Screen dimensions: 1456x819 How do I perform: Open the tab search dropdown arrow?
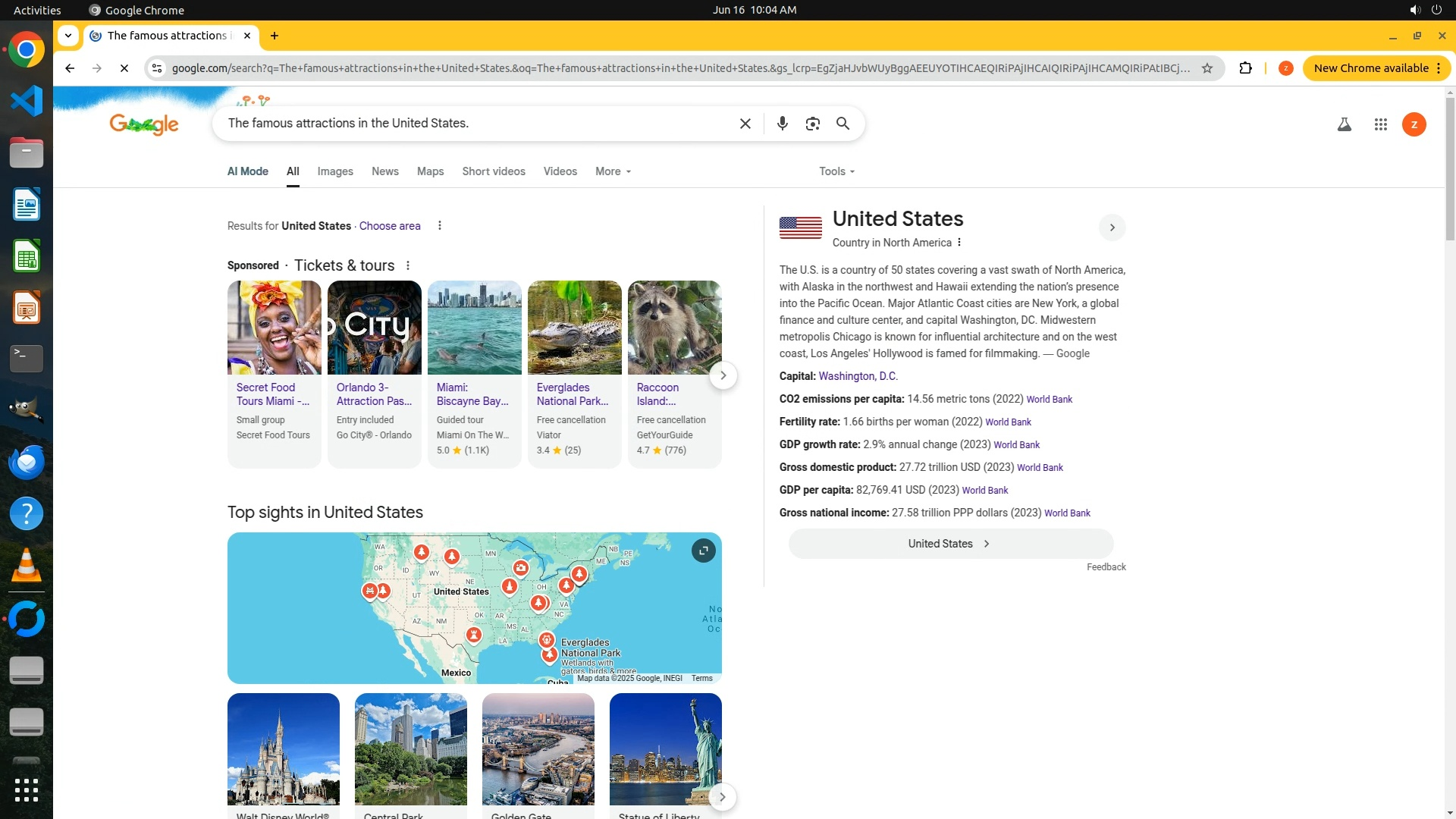(68, 36)
